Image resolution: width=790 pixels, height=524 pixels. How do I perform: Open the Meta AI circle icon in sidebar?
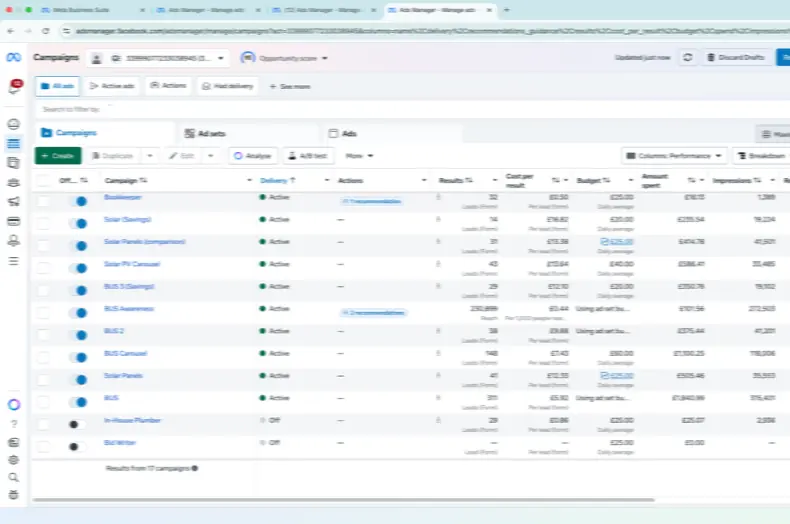[13, 404]
